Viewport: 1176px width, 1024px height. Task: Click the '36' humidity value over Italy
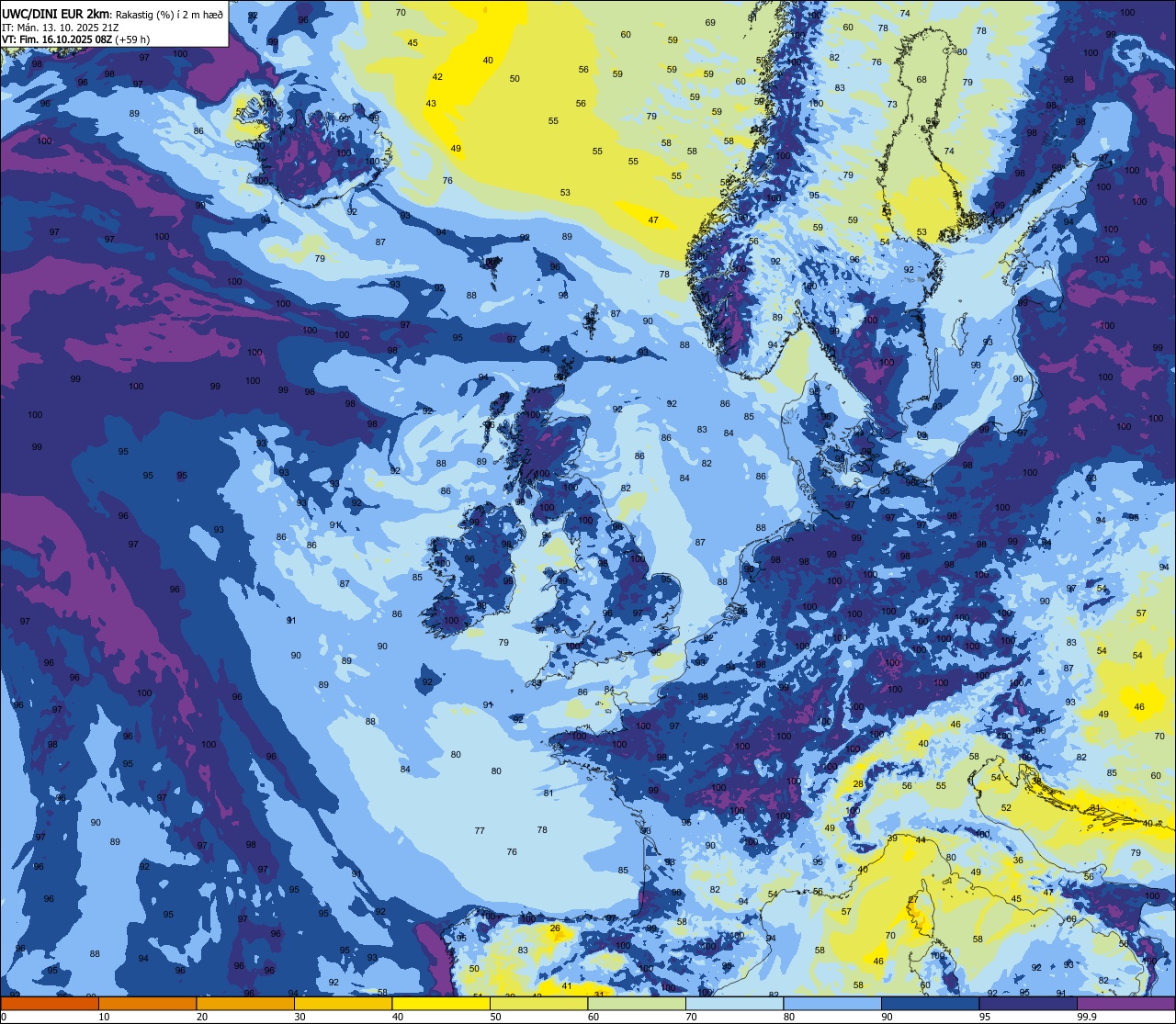tap(1018, 861)
